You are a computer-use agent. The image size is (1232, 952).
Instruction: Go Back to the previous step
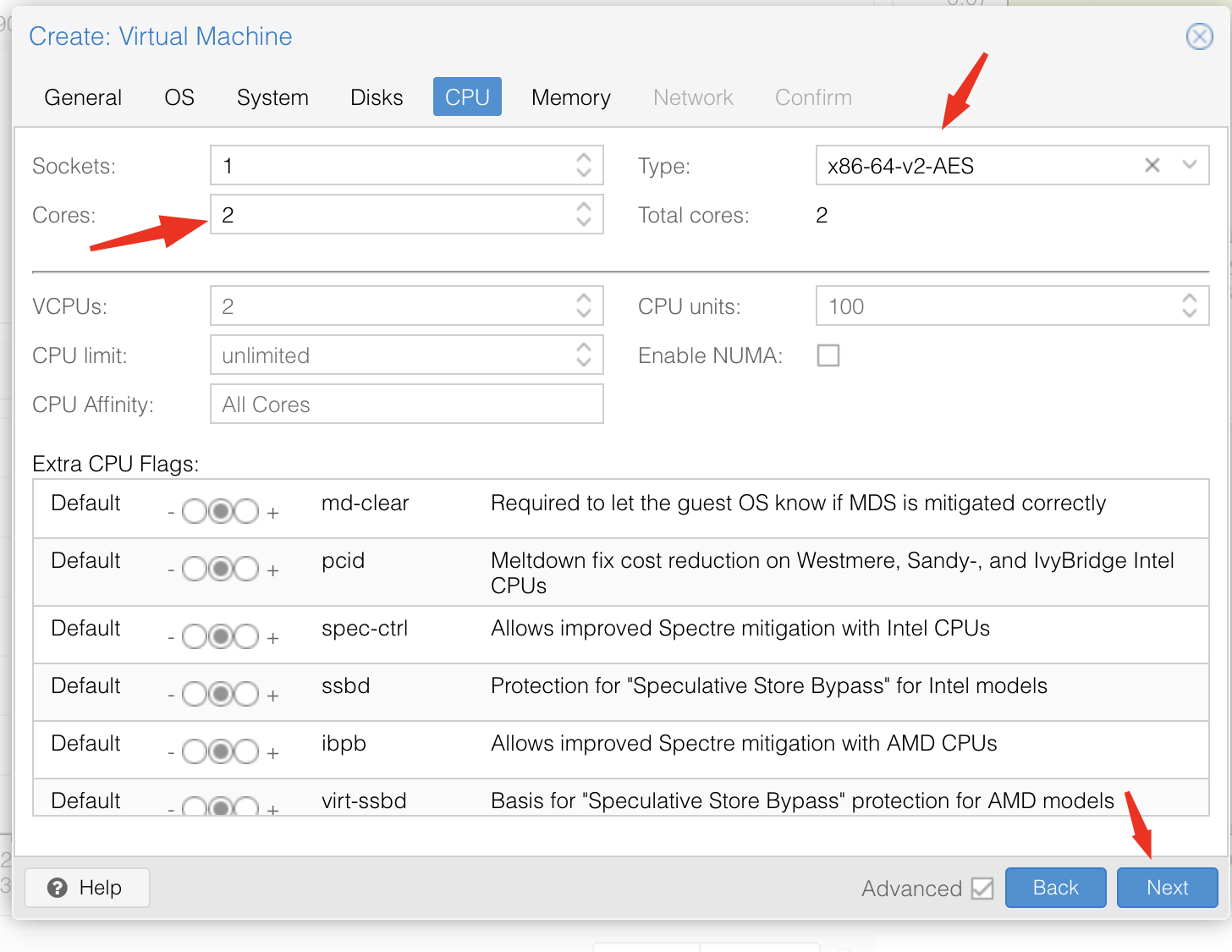coord(1055,888)
